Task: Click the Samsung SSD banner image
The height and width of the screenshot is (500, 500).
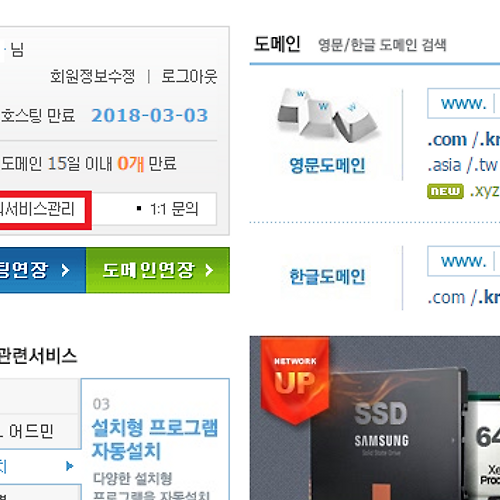Action: (x=375, y=418)
